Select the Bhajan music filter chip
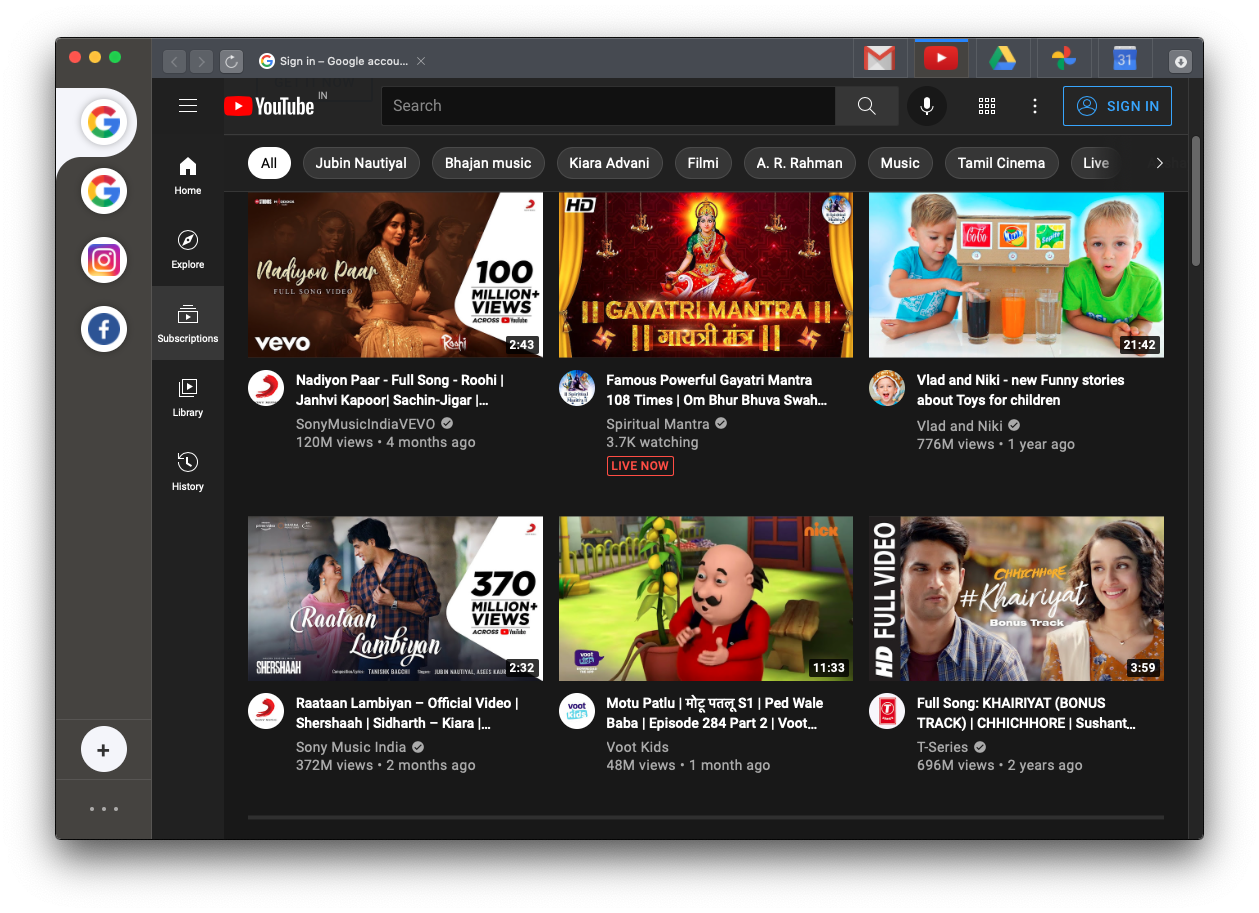This screenshot has height=913, width=1259. point(488,163)
